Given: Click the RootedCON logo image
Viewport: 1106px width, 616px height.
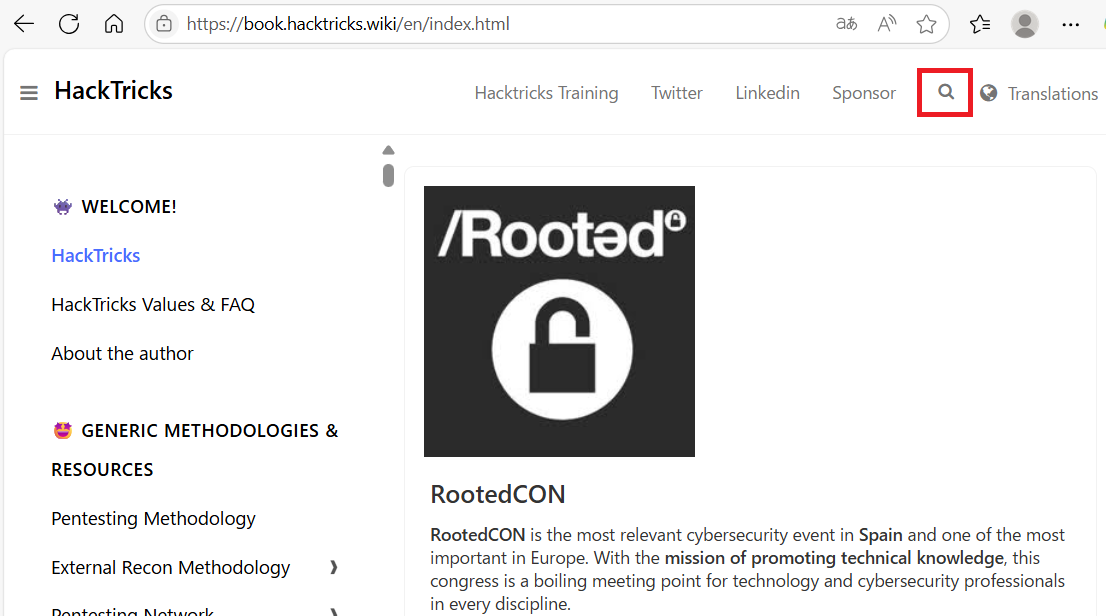Looking at the screenshot, I should 559,321.
